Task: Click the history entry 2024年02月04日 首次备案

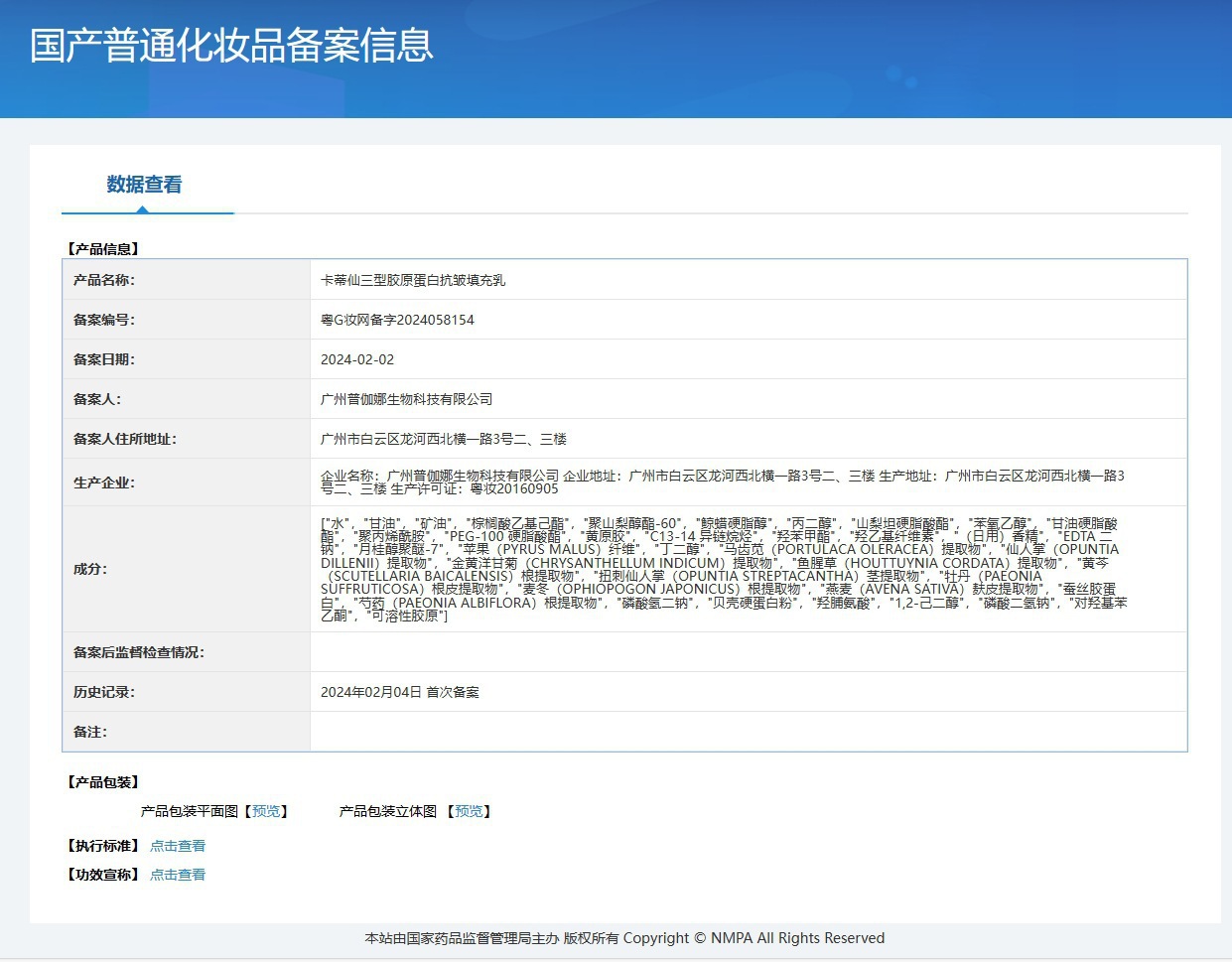Action: (x=400, y=692)
